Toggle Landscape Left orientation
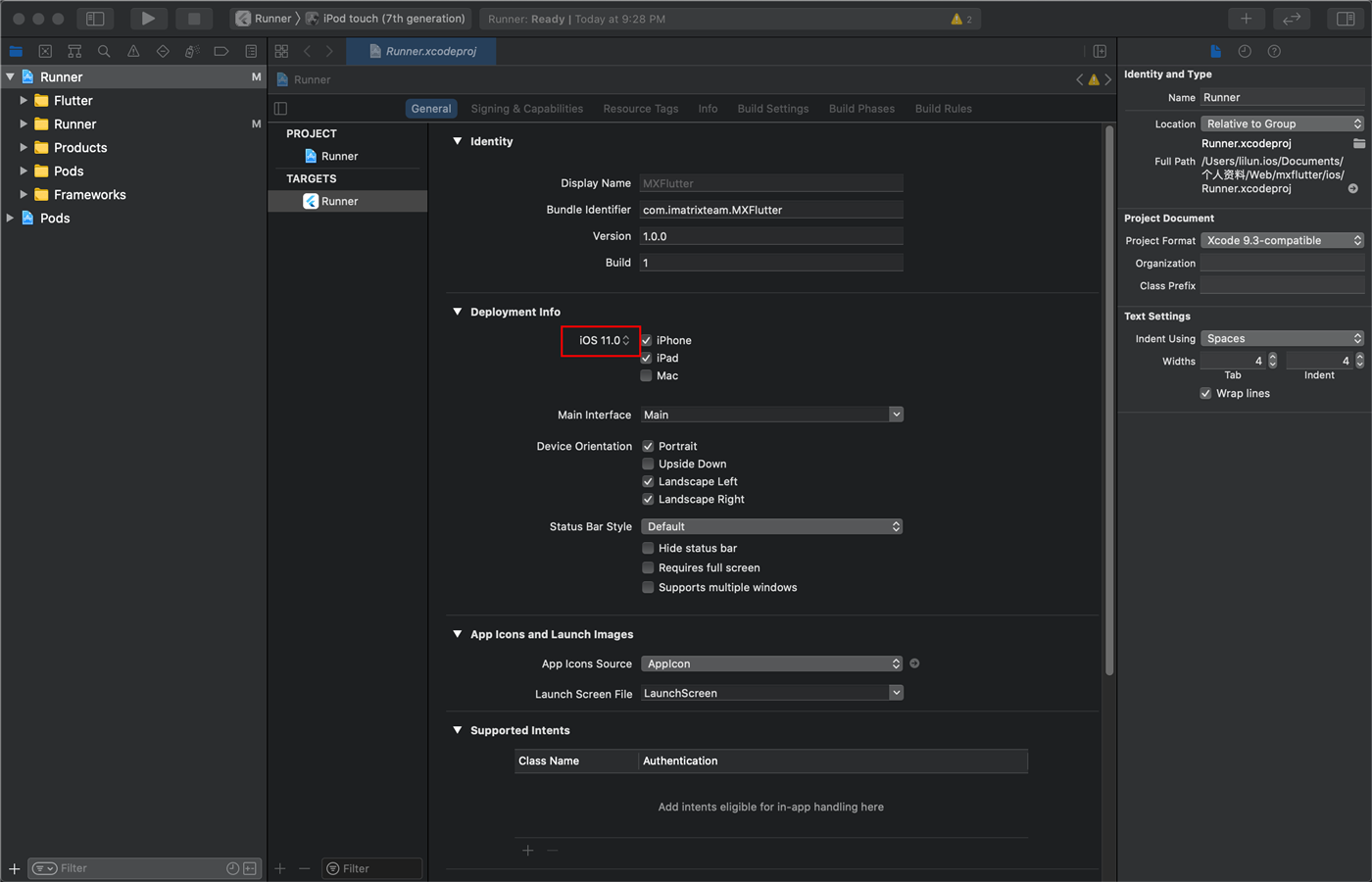The image size is (1372, 882). coord(648,481)
